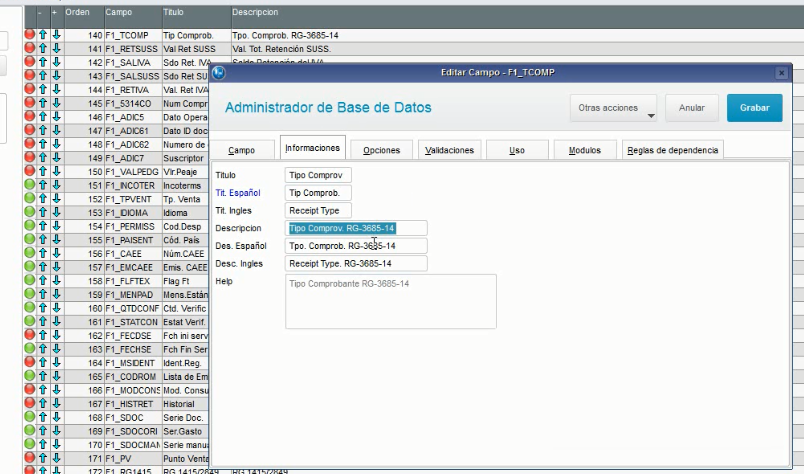Click the green status dot for F1_STATCON
The image size is (804, 474).
point(30,321)
